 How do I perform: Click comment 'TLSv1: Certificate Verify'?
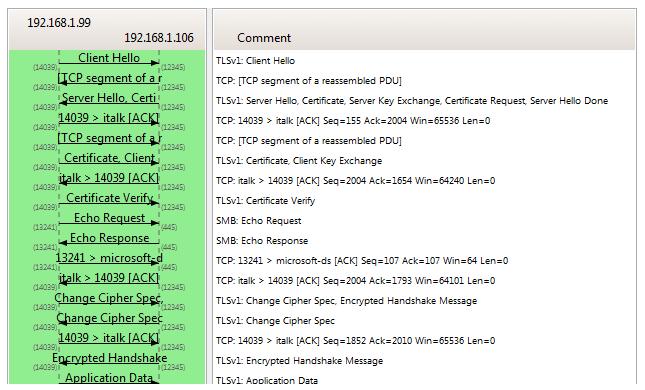point(265,201)
